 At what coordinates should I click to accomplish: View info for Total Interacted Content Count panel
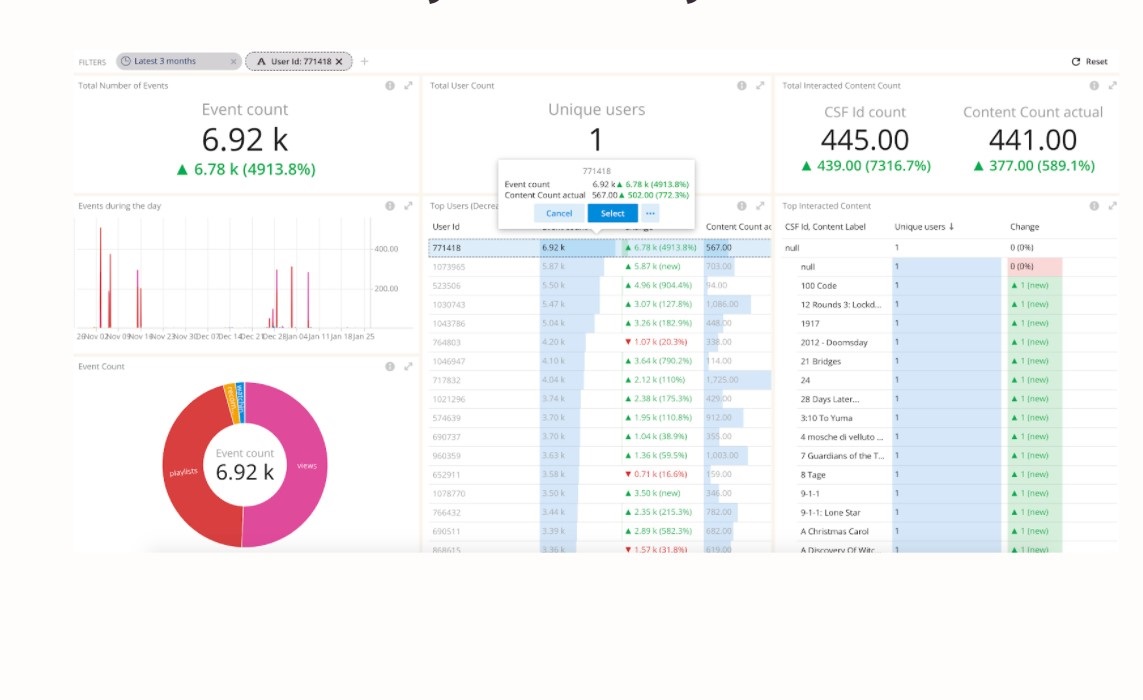click(1094, 85)
